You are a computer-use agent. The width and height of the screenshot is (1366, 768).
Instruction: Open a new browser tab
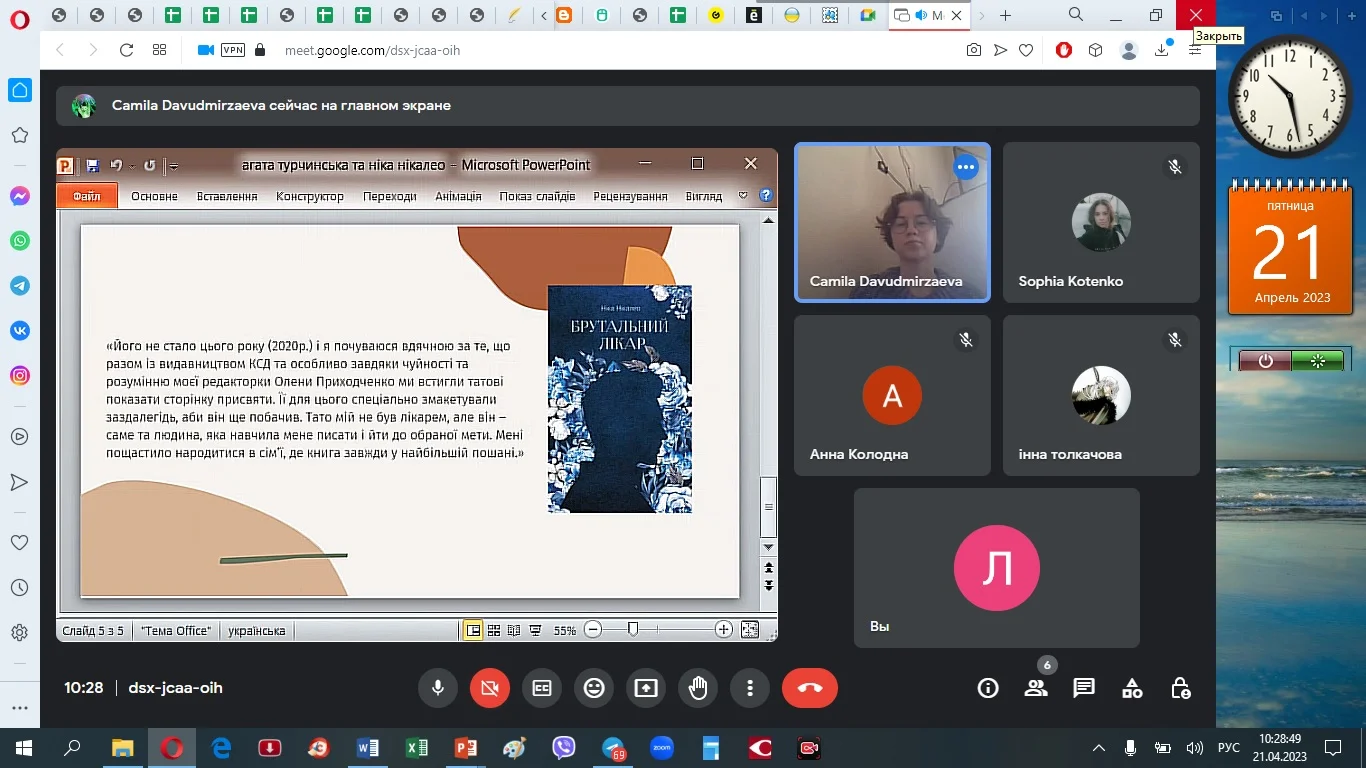pos(1005,15)
